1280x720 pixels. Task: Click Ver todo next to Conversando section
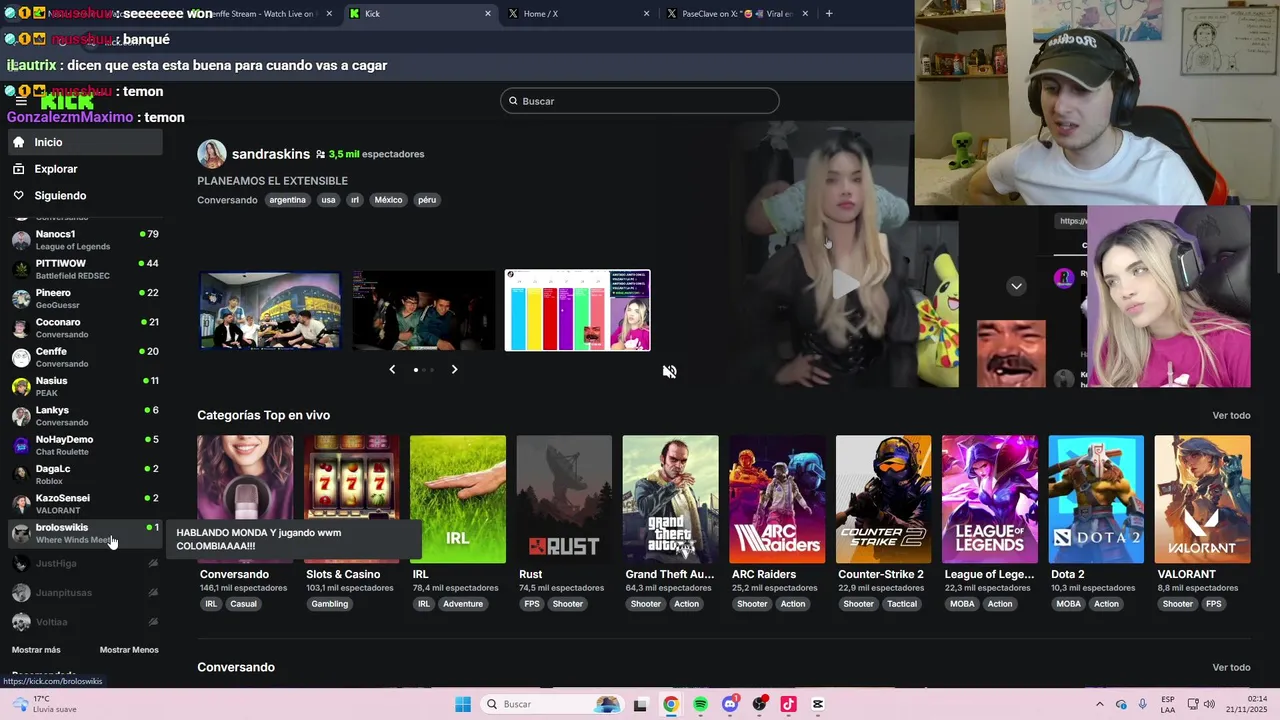[1231, 667]
